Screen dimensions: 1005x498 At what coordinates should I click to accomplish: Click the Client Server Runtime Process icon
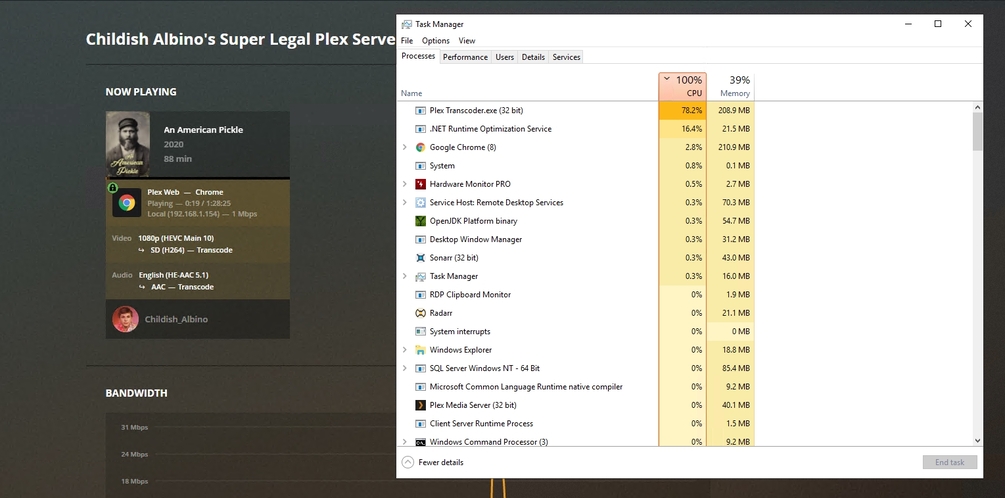(x=420, y=424)
